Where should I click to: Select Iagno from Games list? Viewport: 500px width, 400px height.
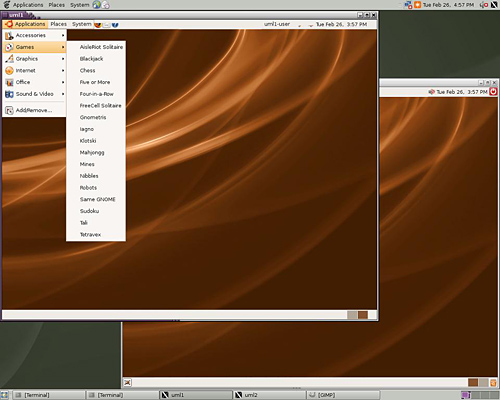tap(96, 129)
